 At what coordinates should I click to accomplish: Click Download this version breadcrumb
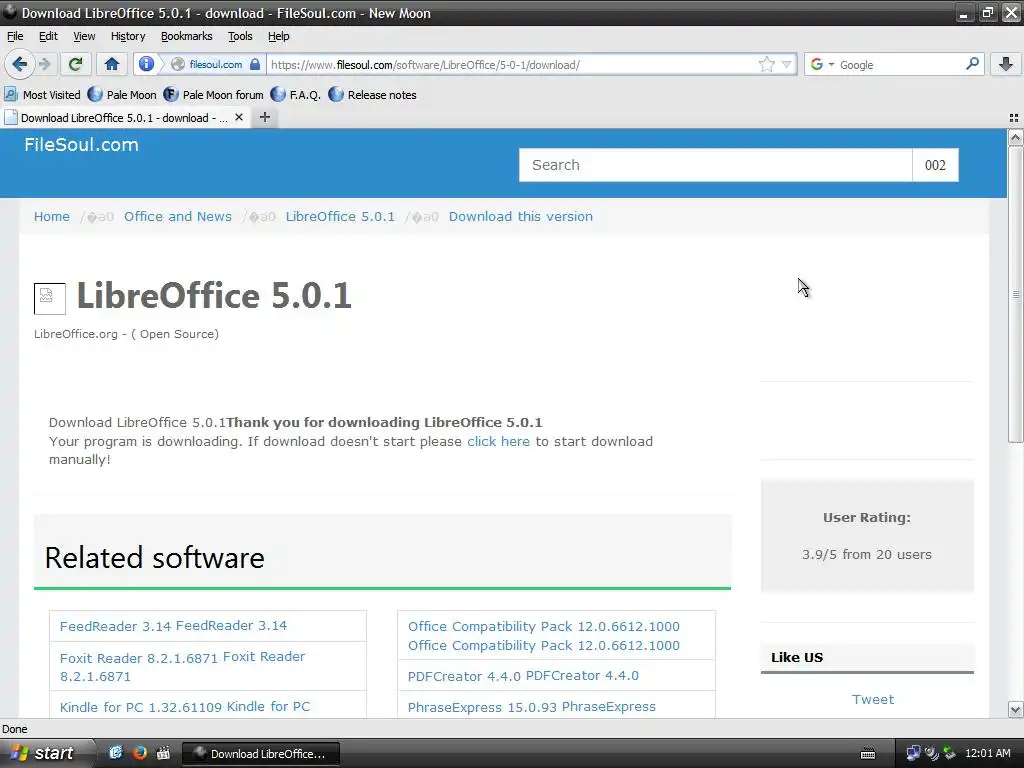(520, 217)
